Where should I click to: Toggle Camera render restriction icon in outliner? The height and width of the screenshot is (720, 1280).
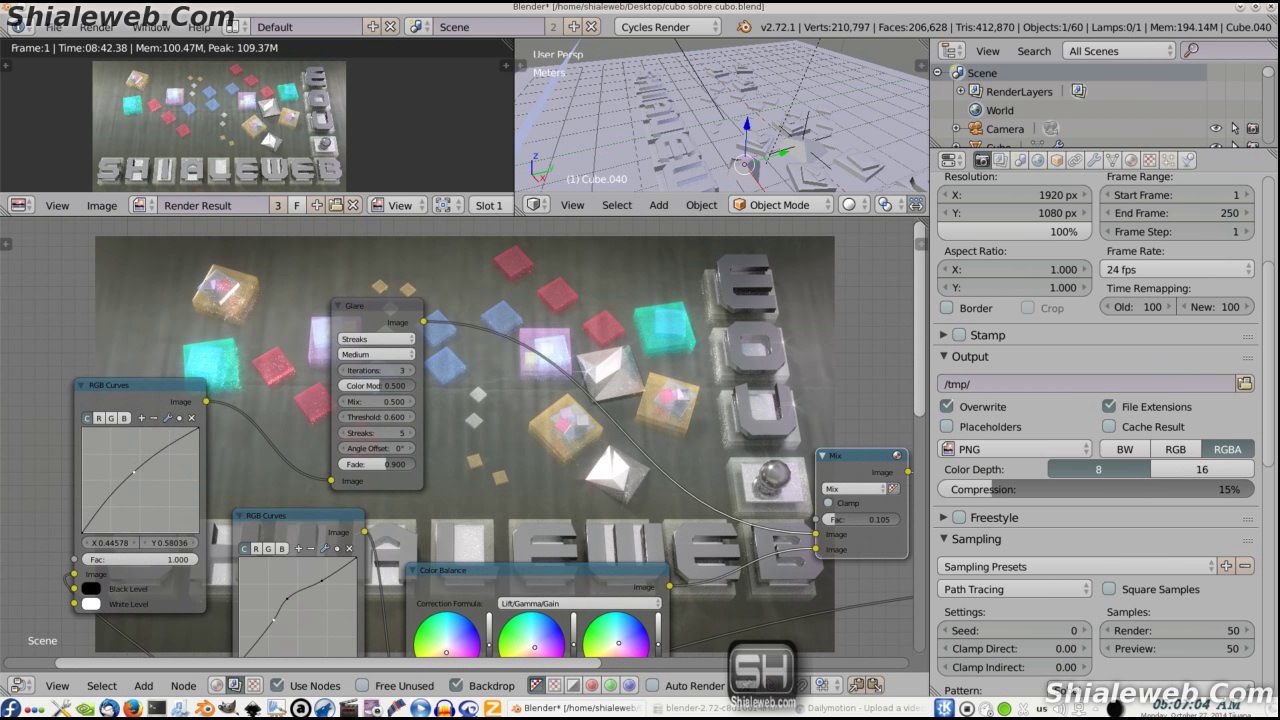coord(1252,129)
